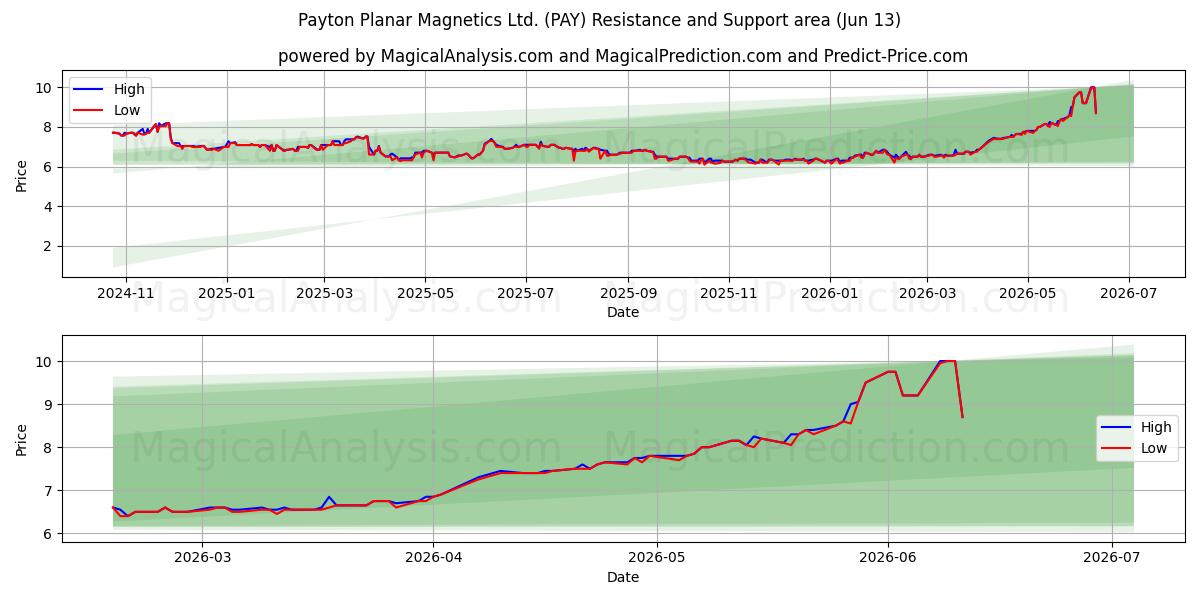The image size is (1200, 600).
Task: Click the '2026-07' tick label in top chart
Action: 1129,294
